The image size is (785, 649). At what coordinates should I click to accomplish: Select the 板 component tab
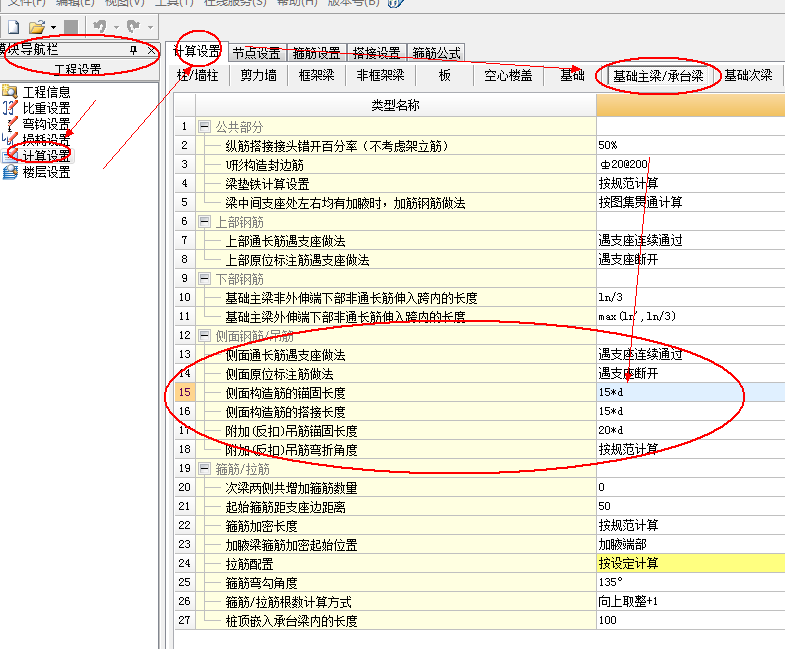point(444,76)
